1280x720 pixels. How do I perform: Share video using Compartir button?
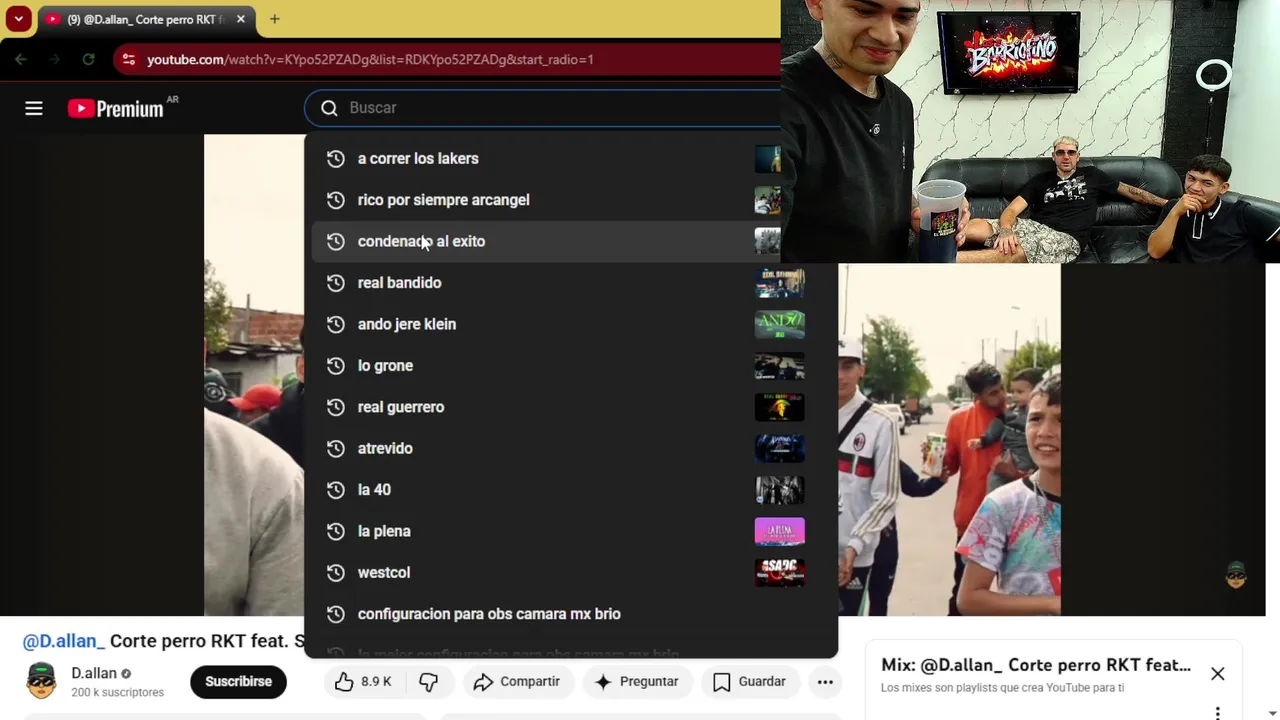(x=516, y=682)
